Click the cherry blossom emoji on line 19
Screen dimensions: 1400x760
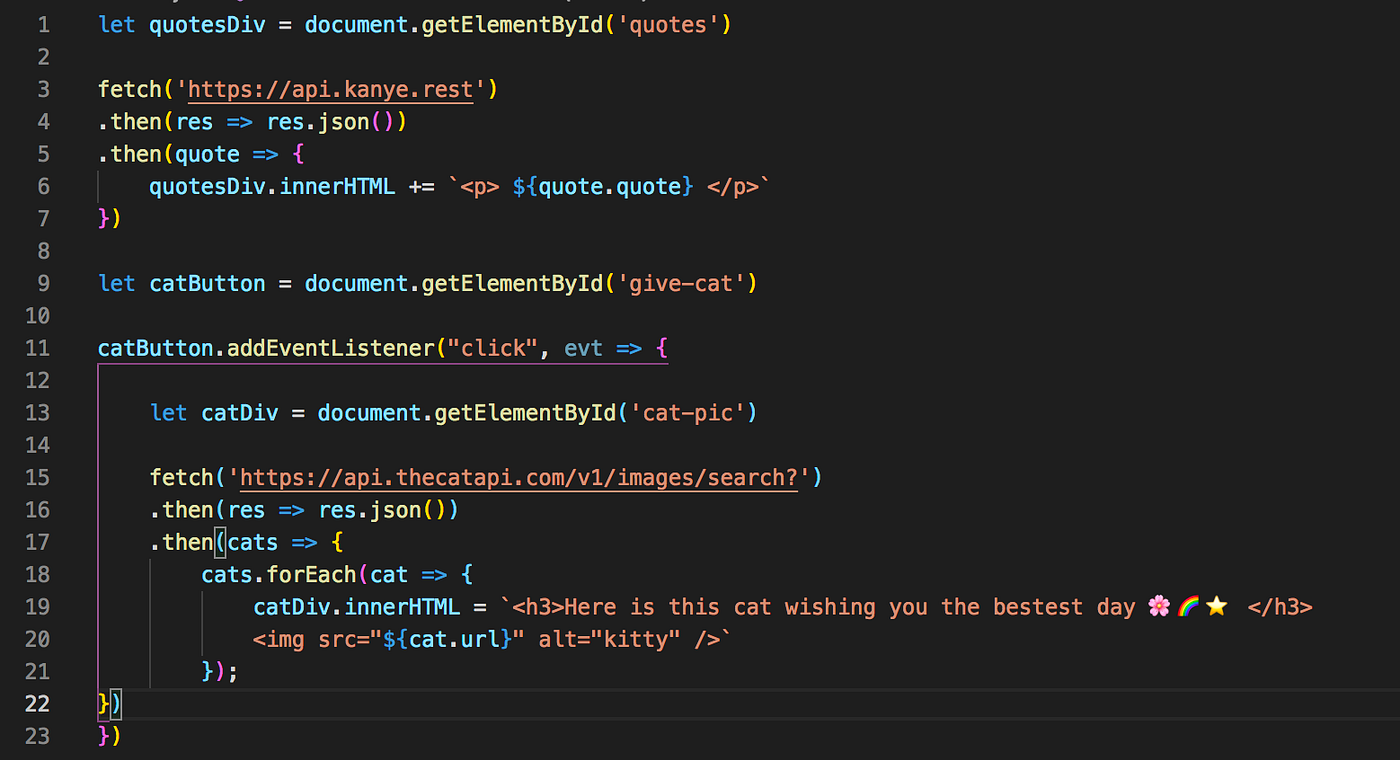(1158, 606)
